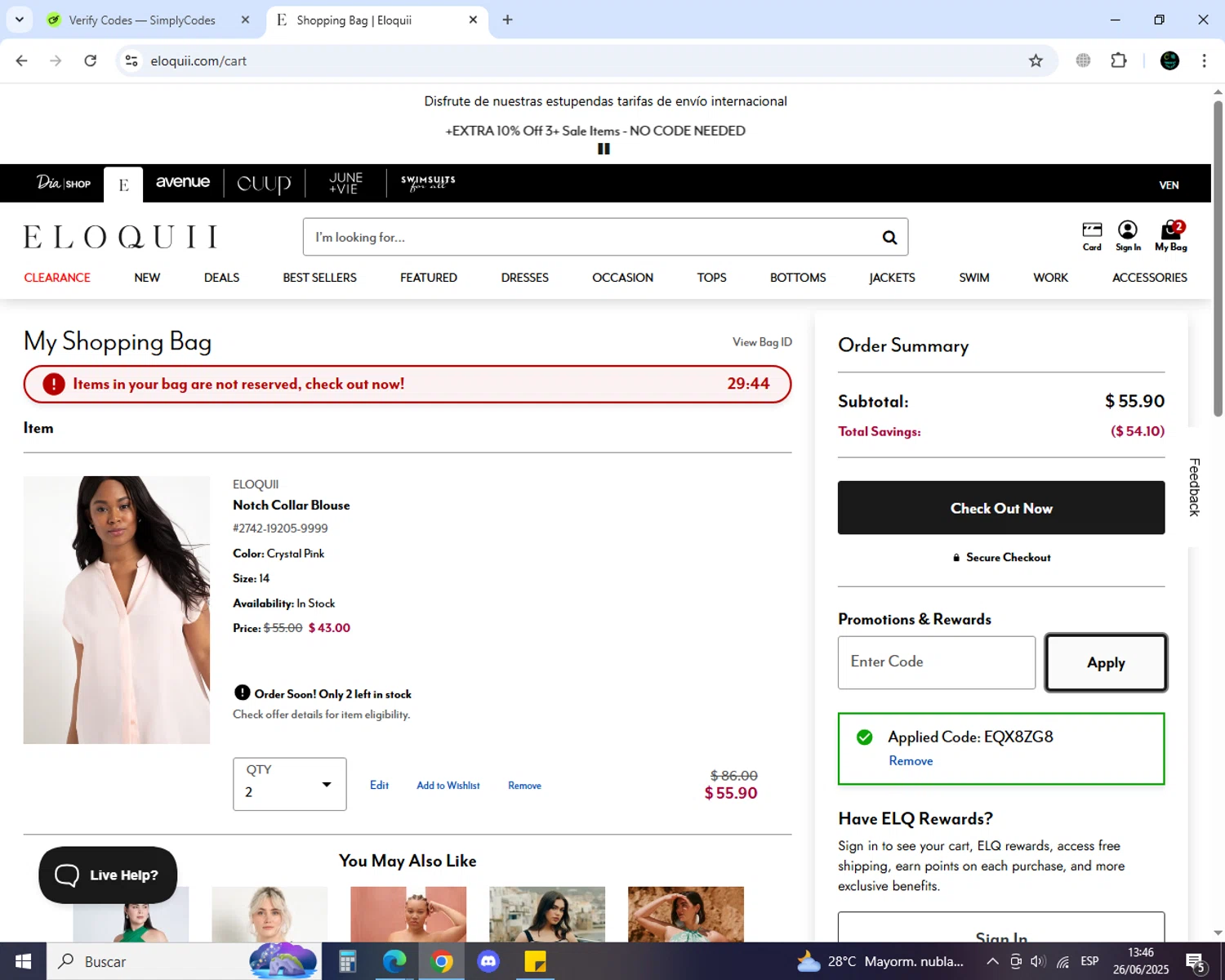This screenshot has width=1225, height=980.
Task: Pause the promo banner carousel
Action: [604, 149]
